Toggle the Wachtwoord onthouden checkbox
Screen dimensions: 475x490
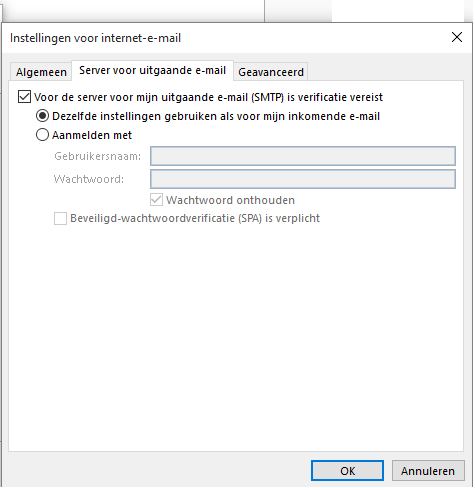pos(156,200)
